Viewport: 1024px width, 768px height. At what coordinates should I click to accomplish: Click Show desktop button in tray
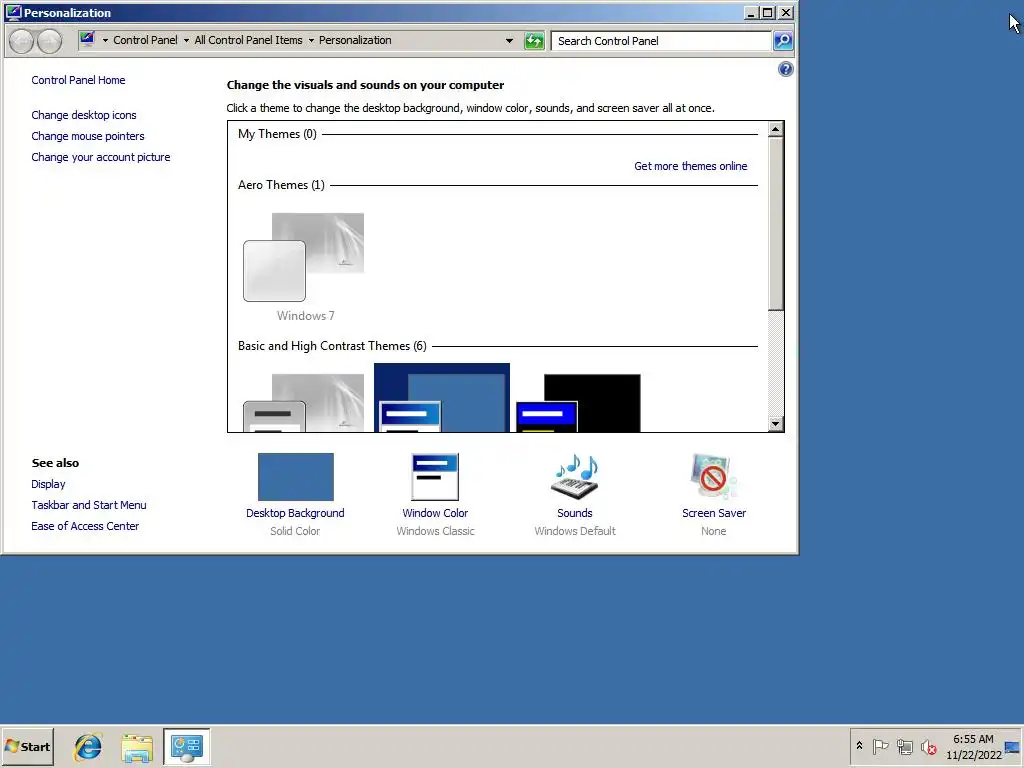coord(1013,747)
